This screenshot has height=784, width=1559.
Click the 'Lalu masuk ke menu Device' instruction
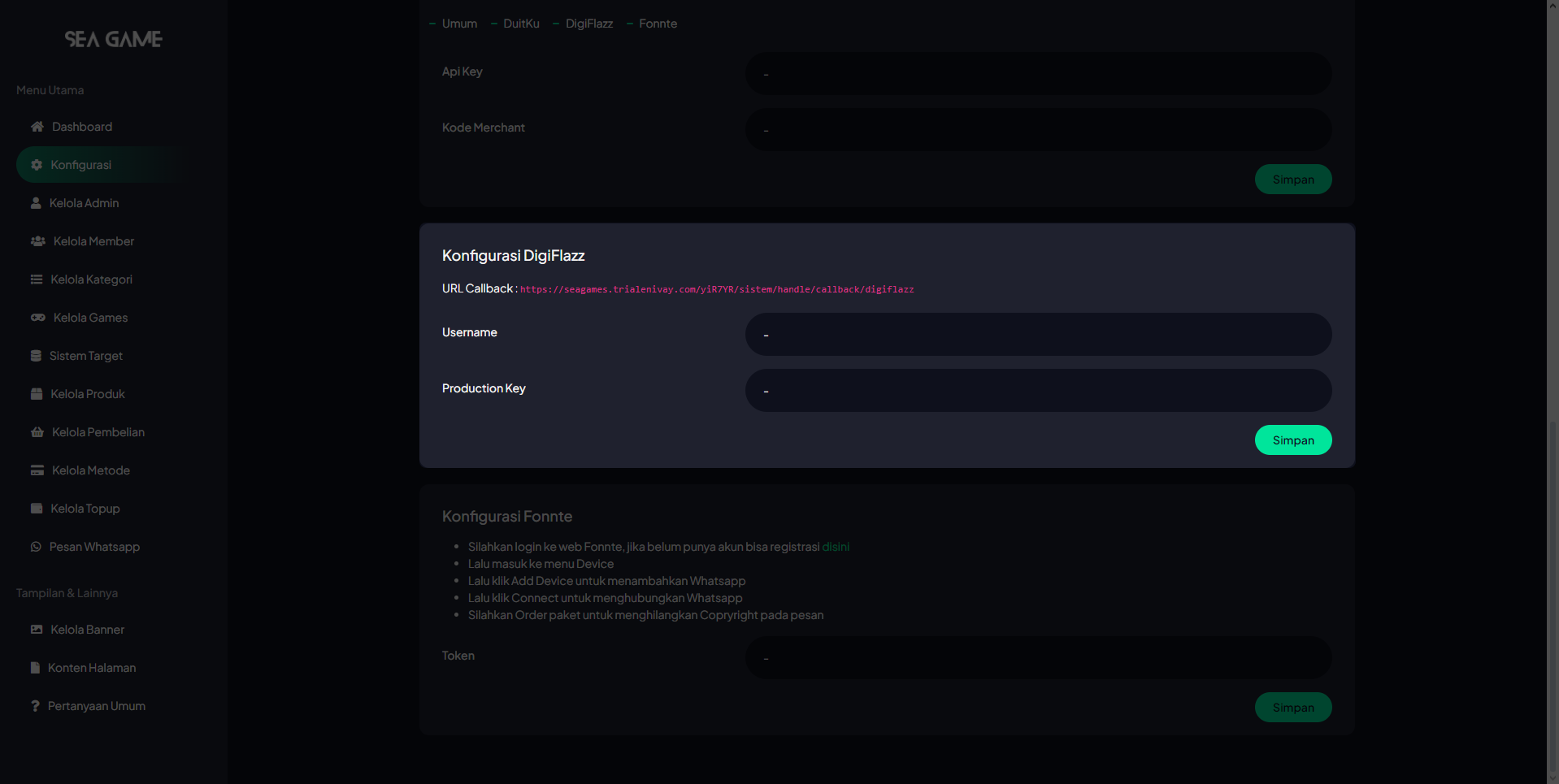point(541,564)
